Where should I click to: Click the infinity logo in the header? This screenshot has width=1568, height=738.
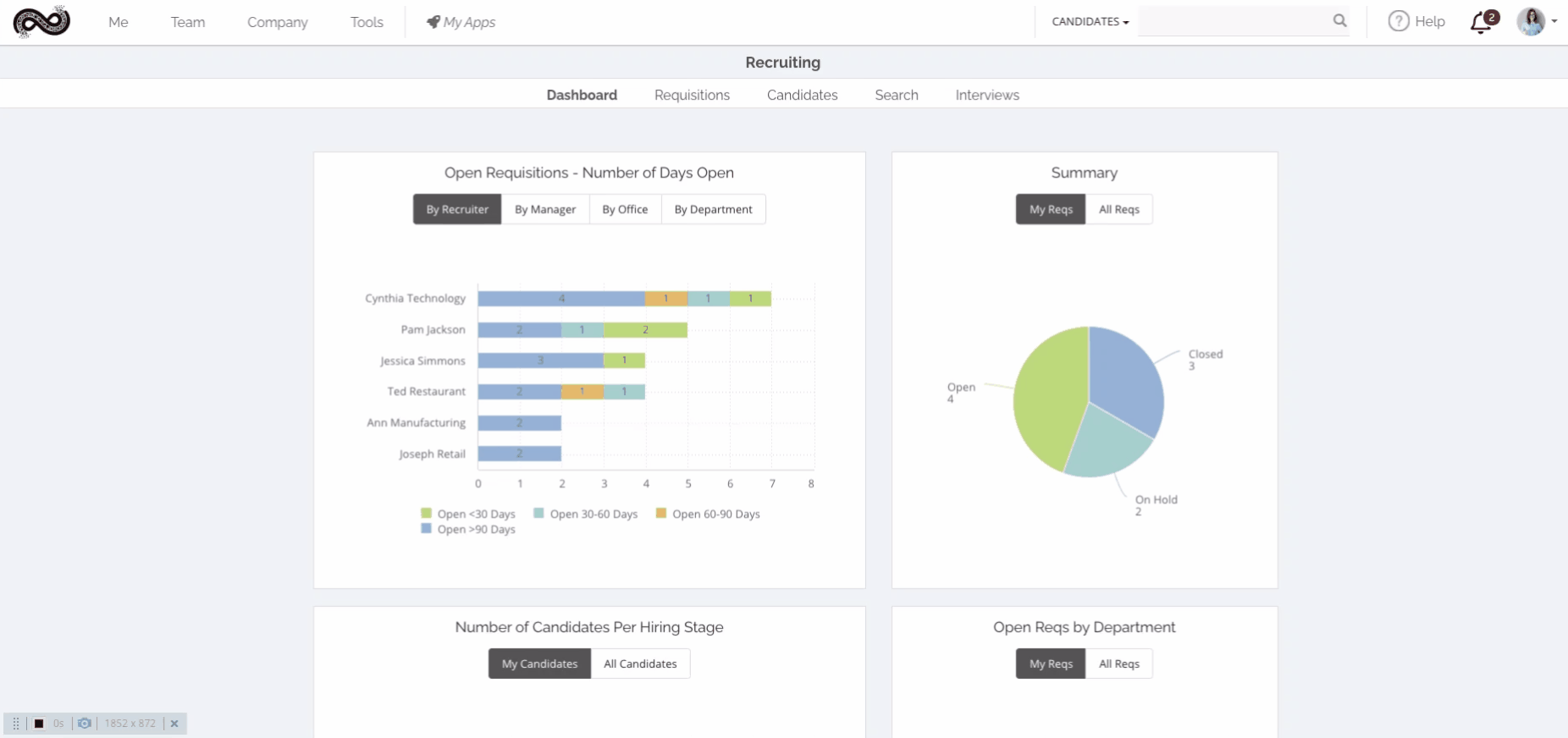41,22
